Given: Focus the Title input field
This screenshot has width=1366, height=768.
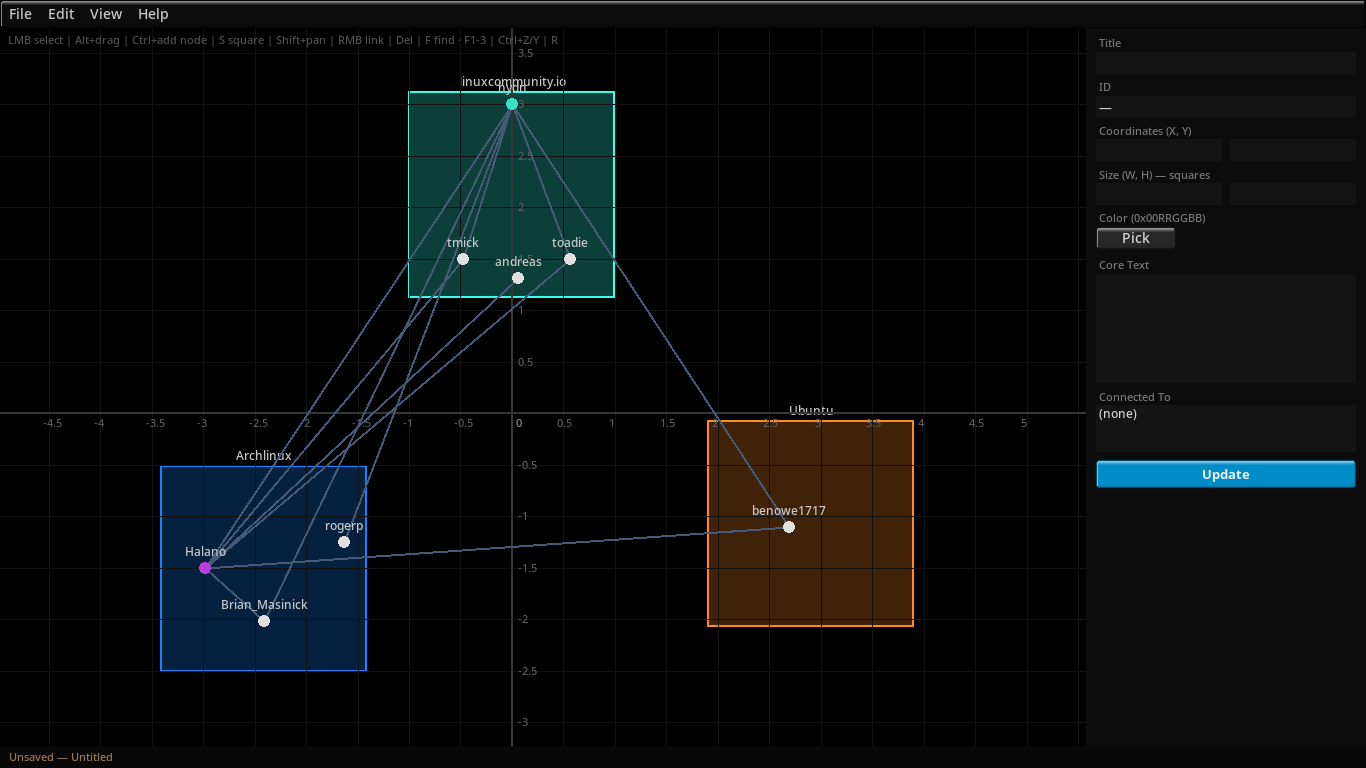Looking at the screenshot, I should [1226, 63].
